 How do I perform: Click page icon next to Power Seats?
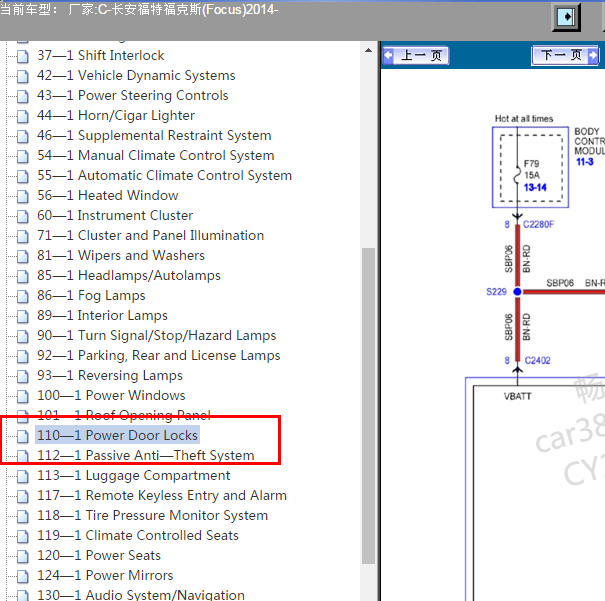point(23,557)
